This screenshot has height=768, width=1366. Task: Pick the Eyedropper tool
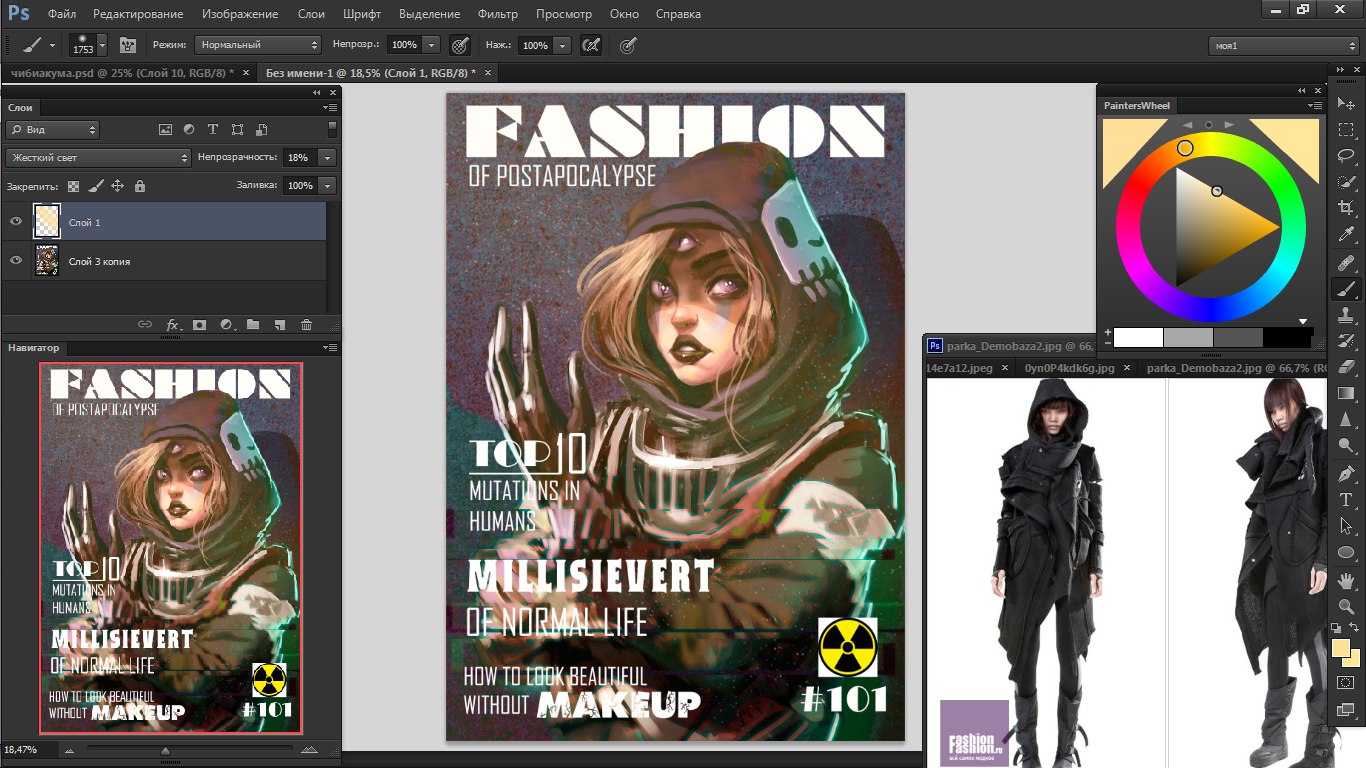click(x=1346, y=235)
